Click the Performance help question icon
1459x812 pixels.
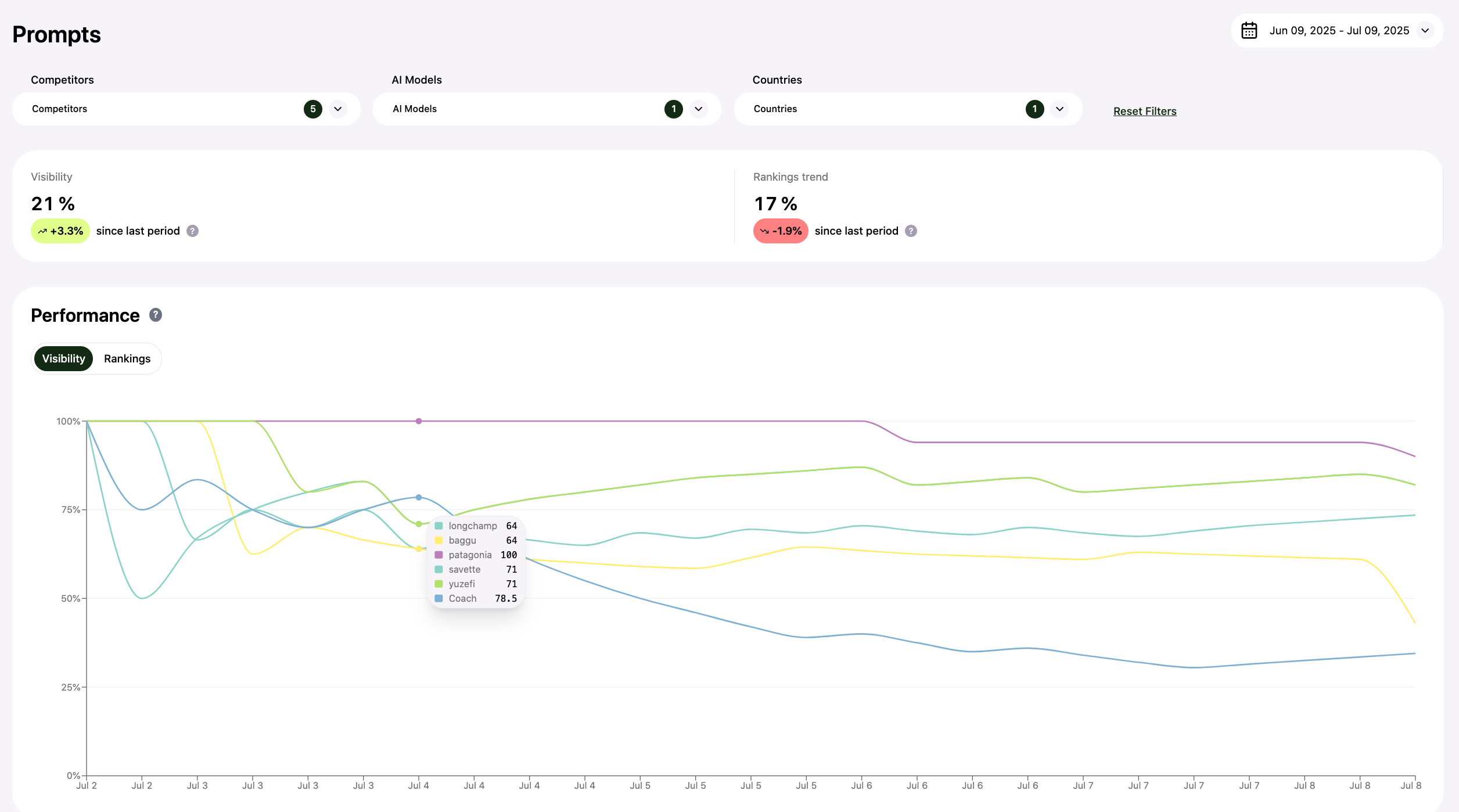coord(155,315)
